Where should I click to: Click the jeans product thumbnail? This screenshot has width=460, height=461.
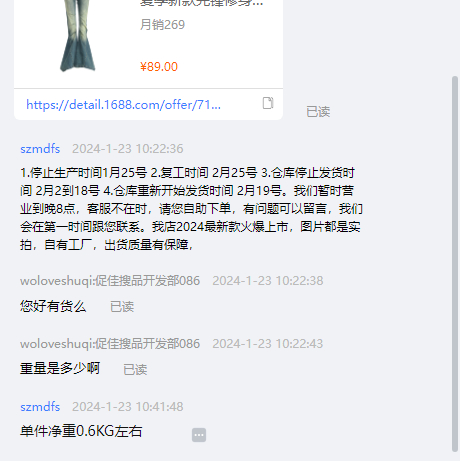(x=78, y=36)
